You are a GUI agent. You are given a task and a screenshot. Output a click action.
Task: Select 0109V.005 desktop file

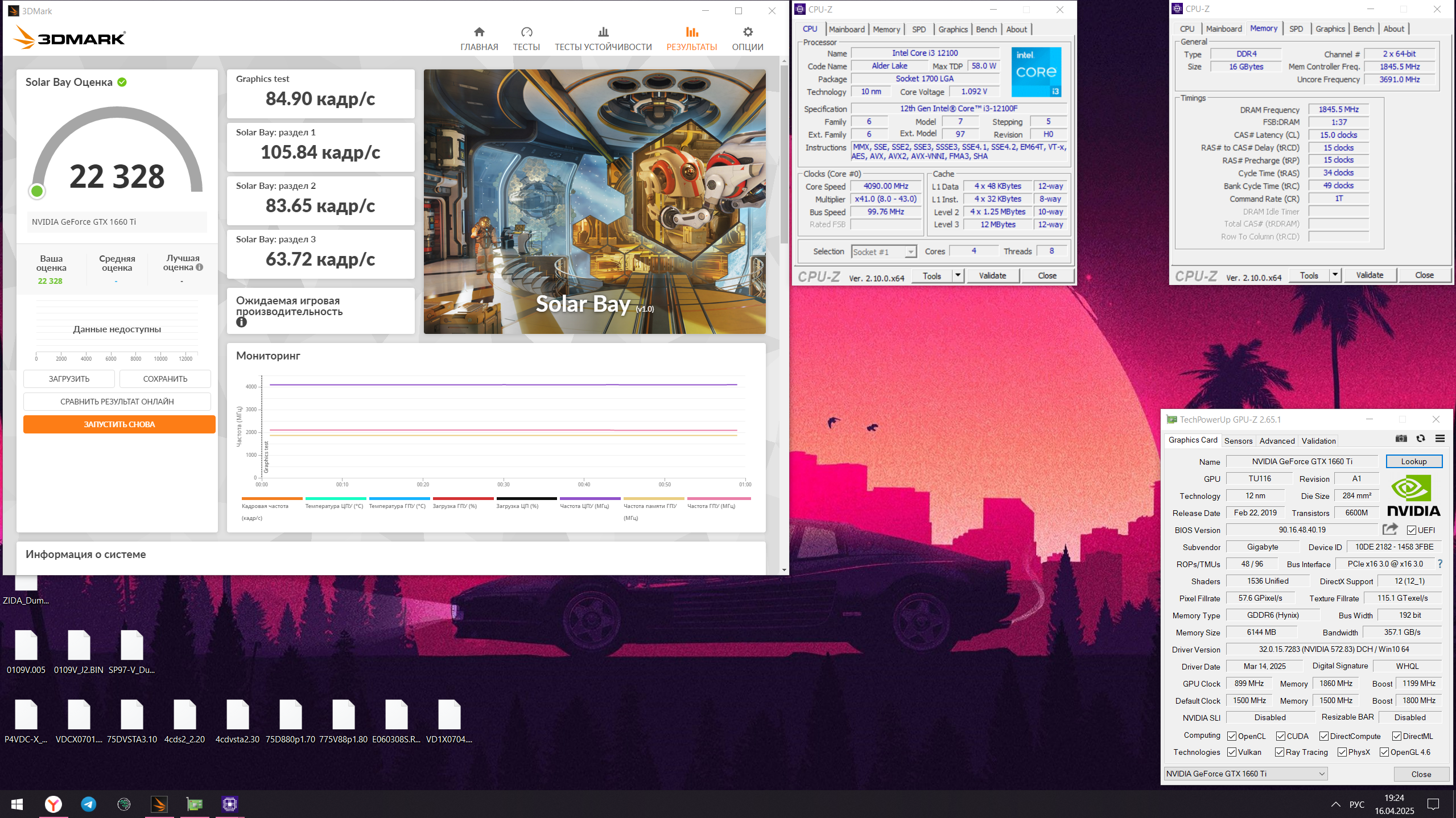point(26,652)
